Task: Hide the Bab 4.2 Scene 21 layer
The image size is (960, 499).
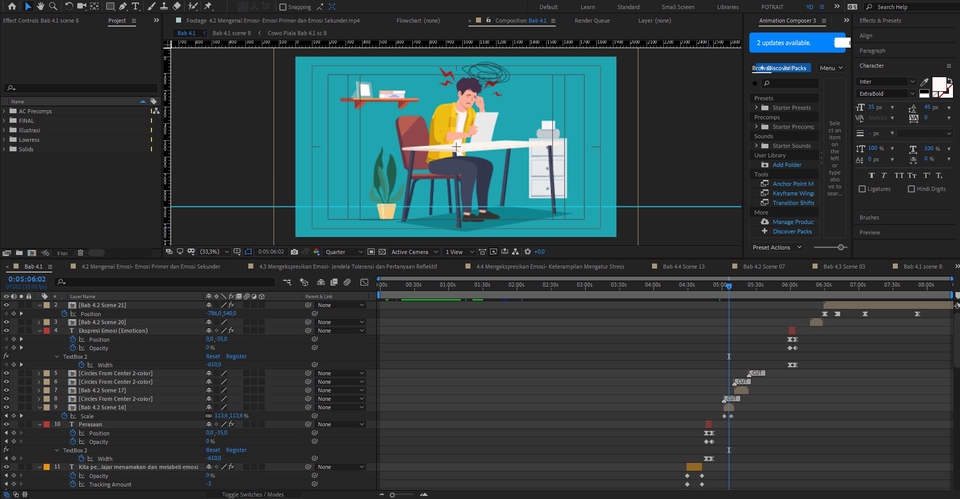Action: pyautogui.click(x=6, y=305)
